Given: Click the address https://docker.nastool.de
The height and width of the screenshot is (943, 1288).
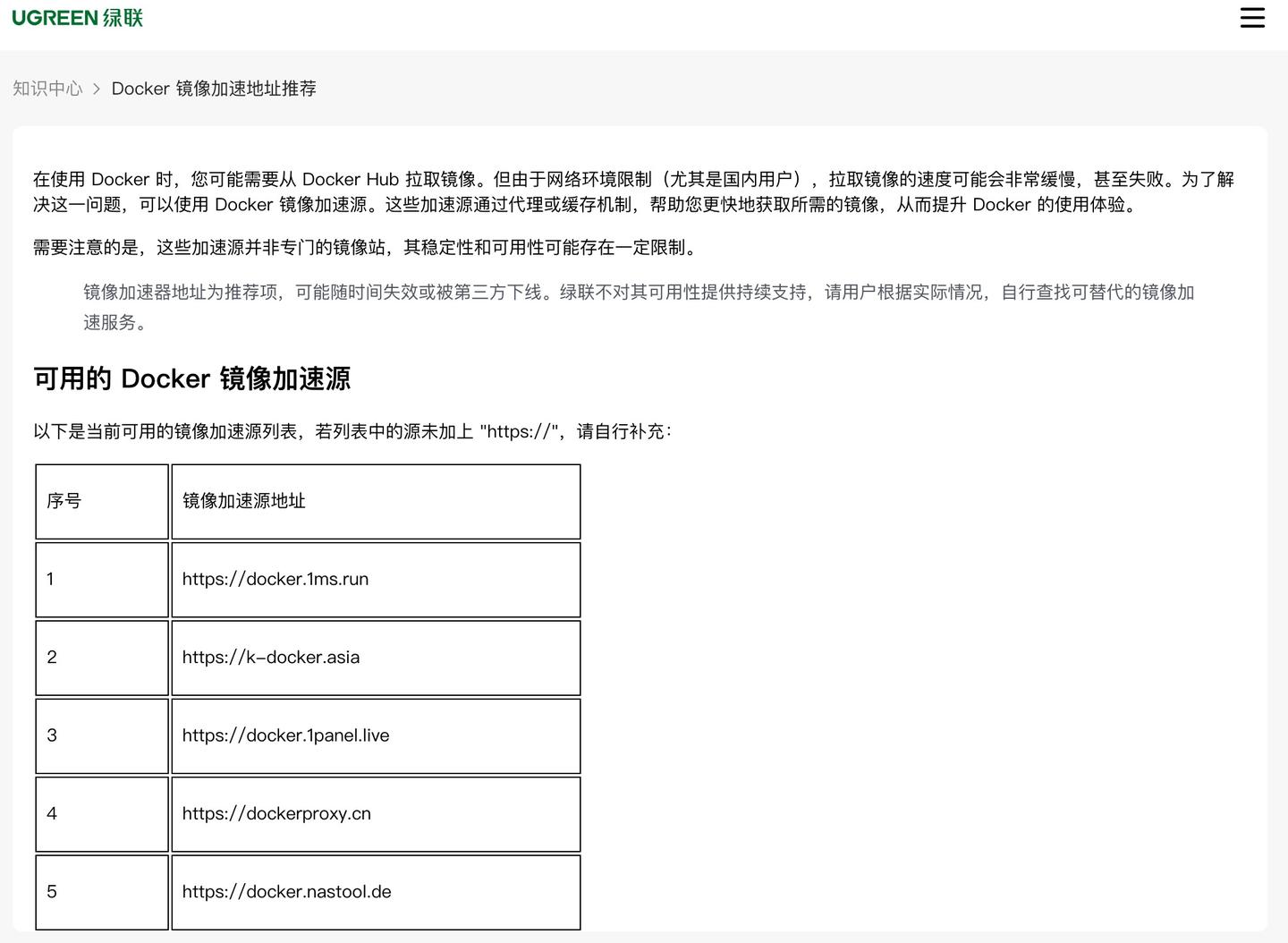Looking at the screenshot, I should click(x=287, y=892).
